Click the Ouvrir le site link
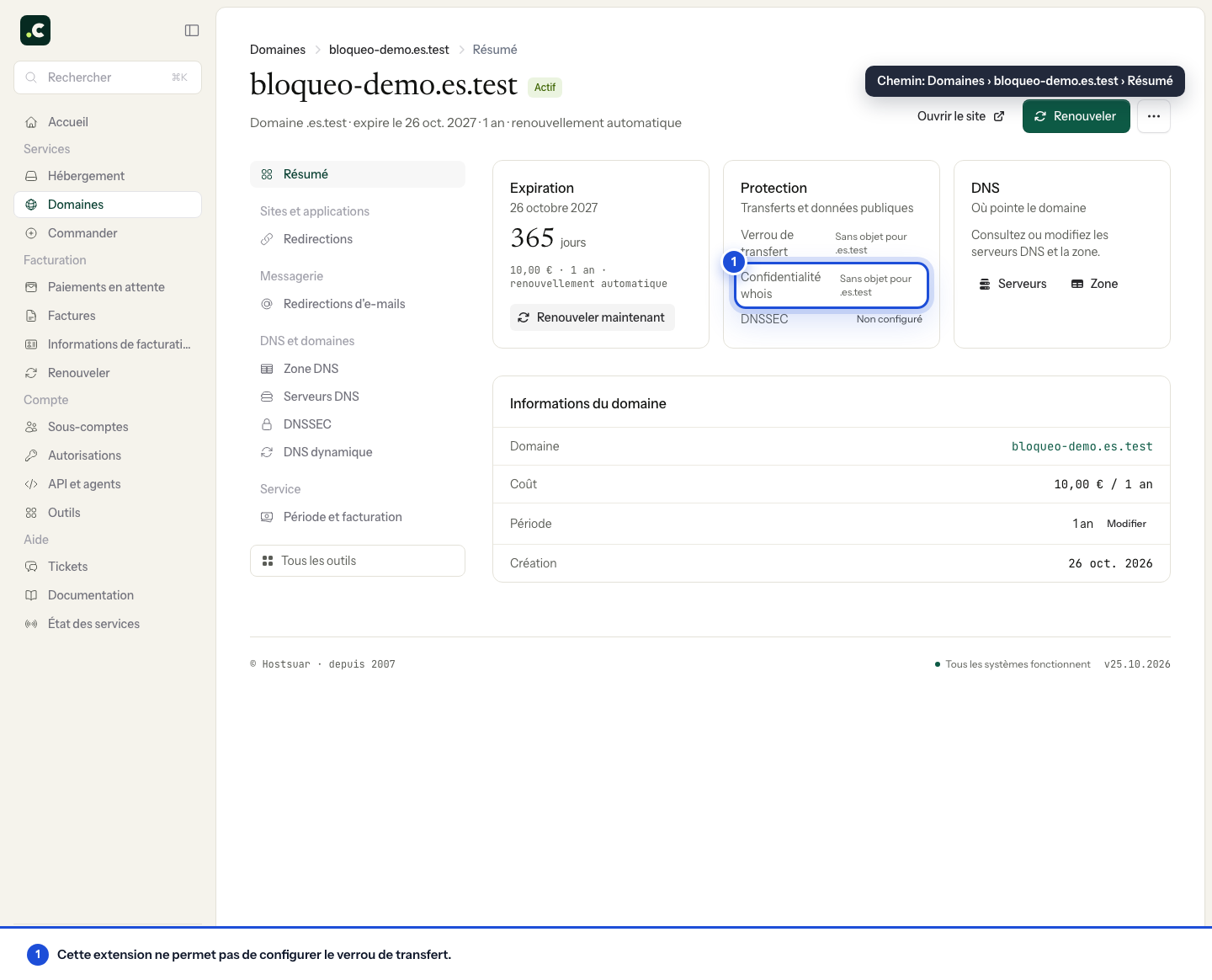The image size is (1212, 980). [960, 116]
